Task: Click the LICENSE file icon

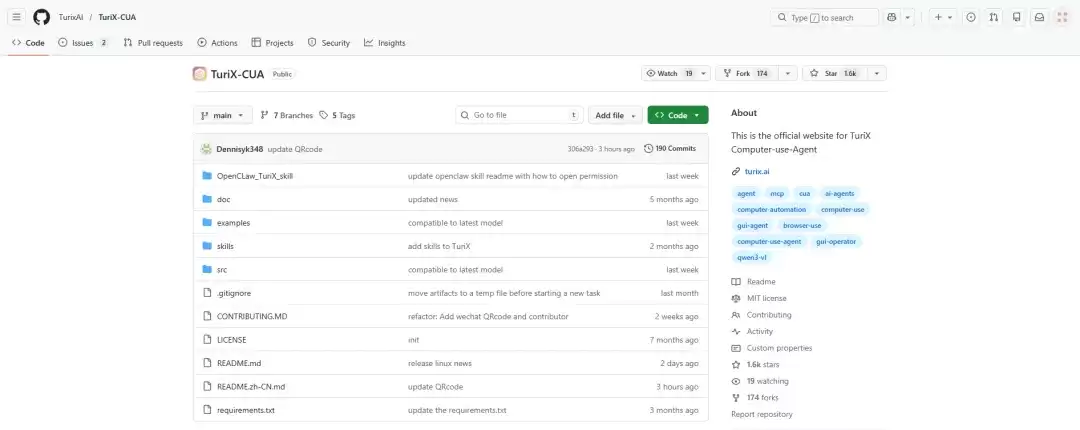Action: point(207,340)
